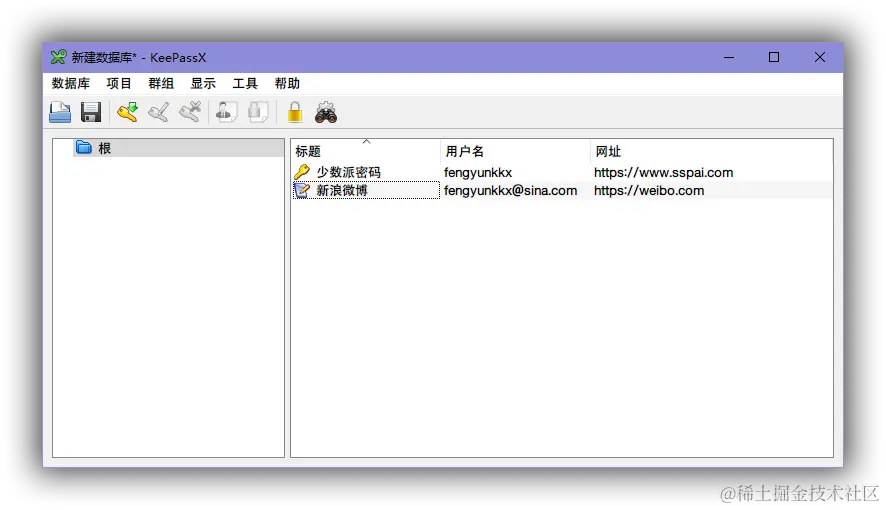Click the username fengyunkkx@sina.com

(510, 190)
